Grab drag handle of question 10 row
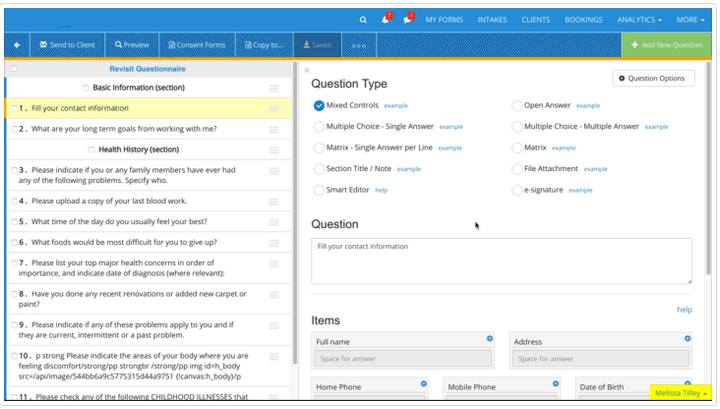720x409 pixels. 274,356
